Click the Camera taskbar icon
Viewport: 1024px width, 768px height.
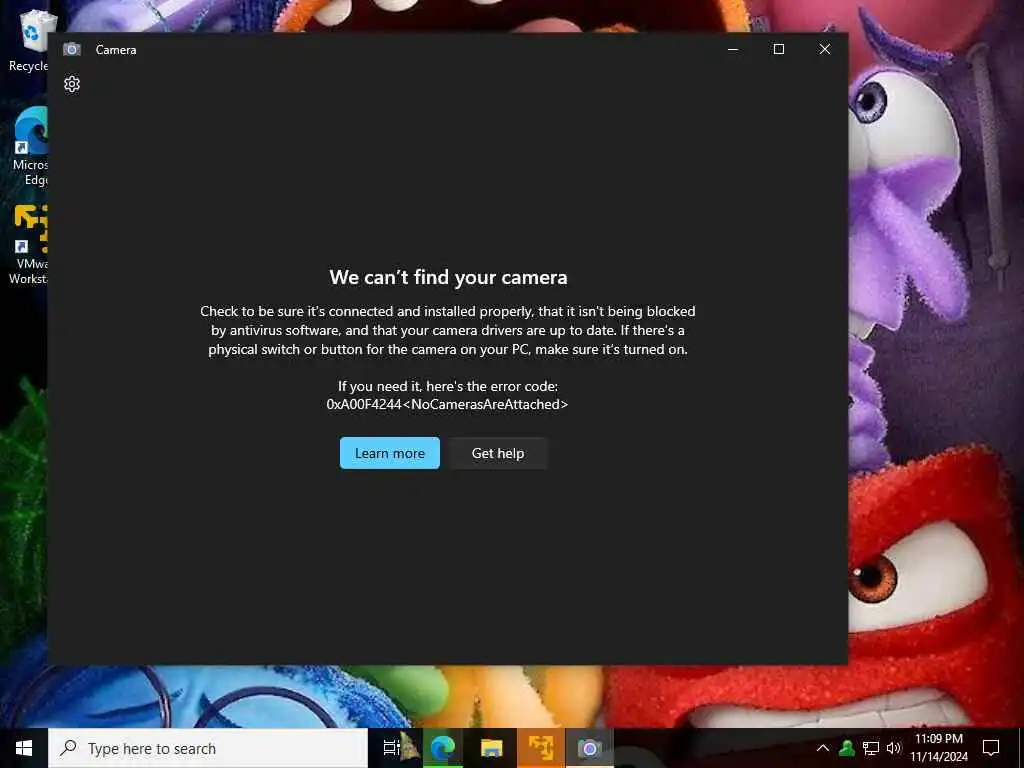click(x=589, y=748)
